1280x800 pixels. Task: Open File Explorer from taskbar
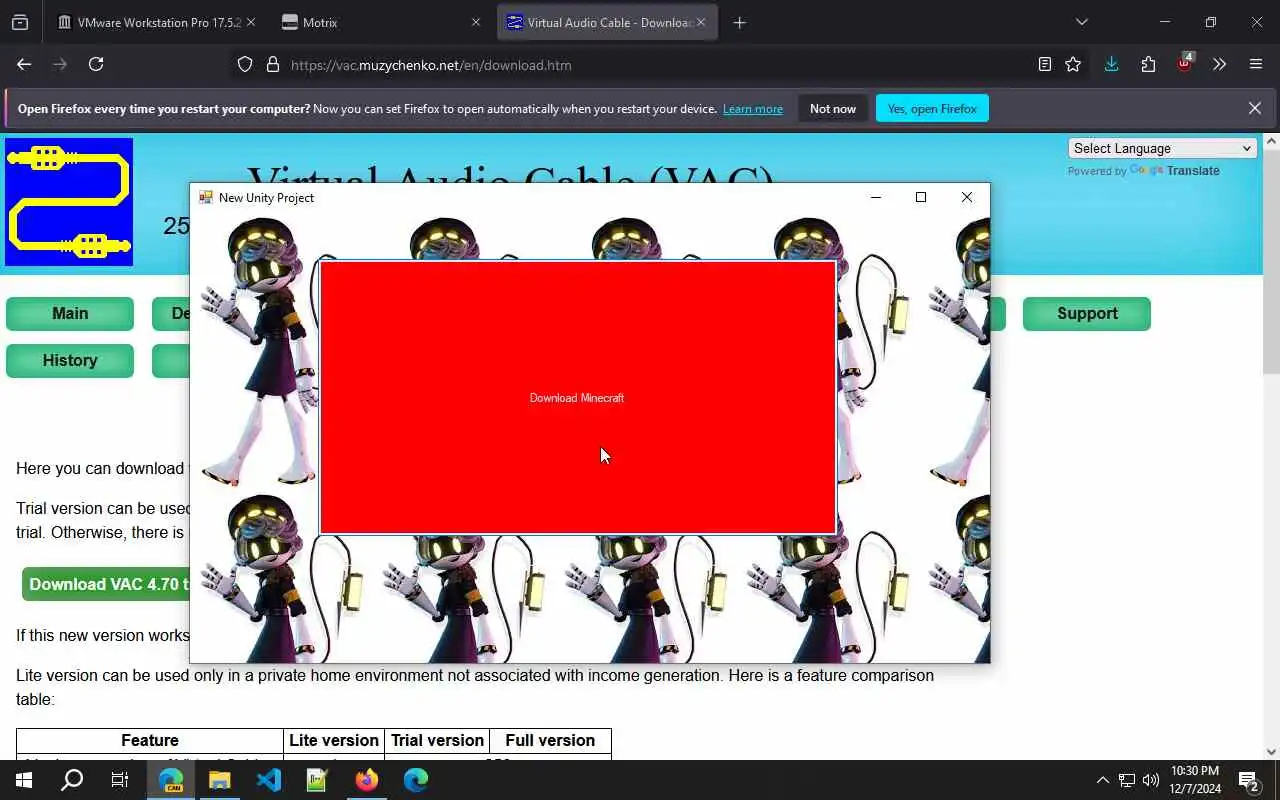click(220, 780)
